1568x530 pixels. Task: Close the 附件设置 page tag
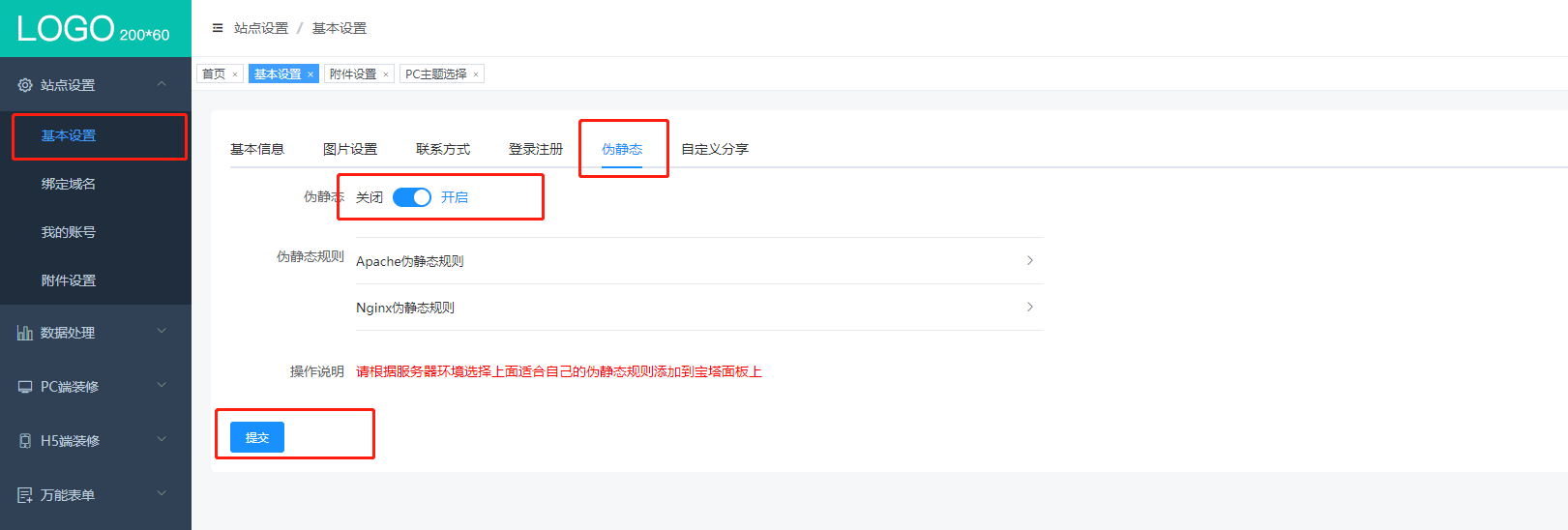[386, 74]
